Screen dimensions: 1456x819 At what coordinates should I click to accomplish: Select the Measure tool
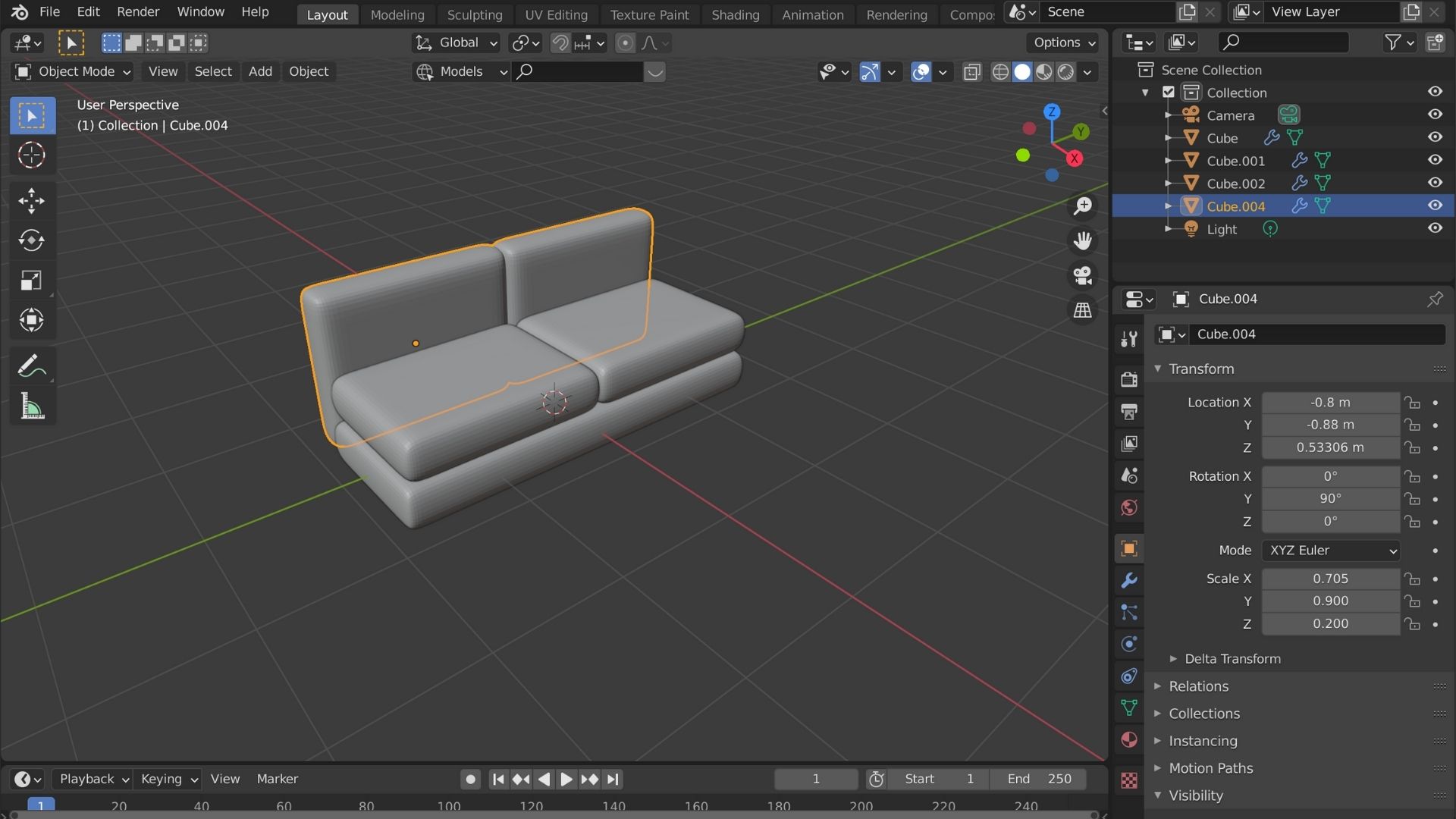click(x=31, y=406)
